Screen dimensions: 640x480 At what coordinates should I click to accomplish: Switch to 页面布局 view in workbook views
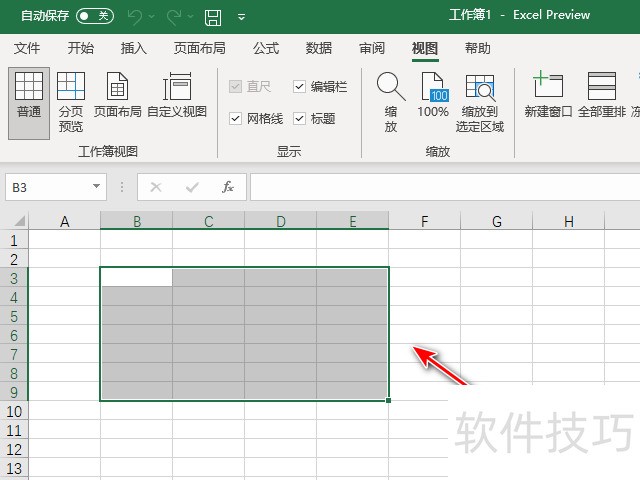click(x=118, y=95)
